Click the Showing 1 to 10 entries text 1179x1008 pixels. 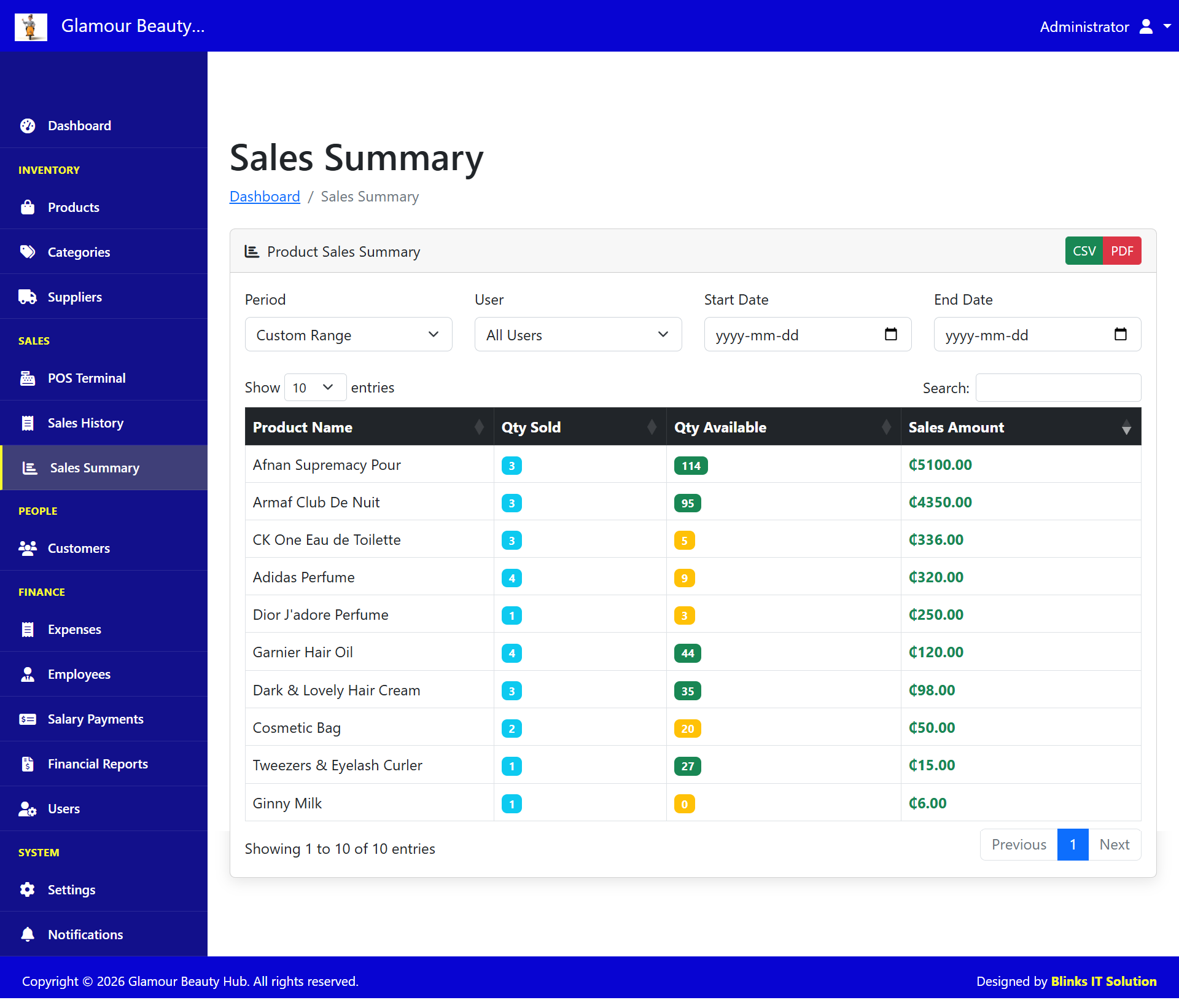coord(340,850)
